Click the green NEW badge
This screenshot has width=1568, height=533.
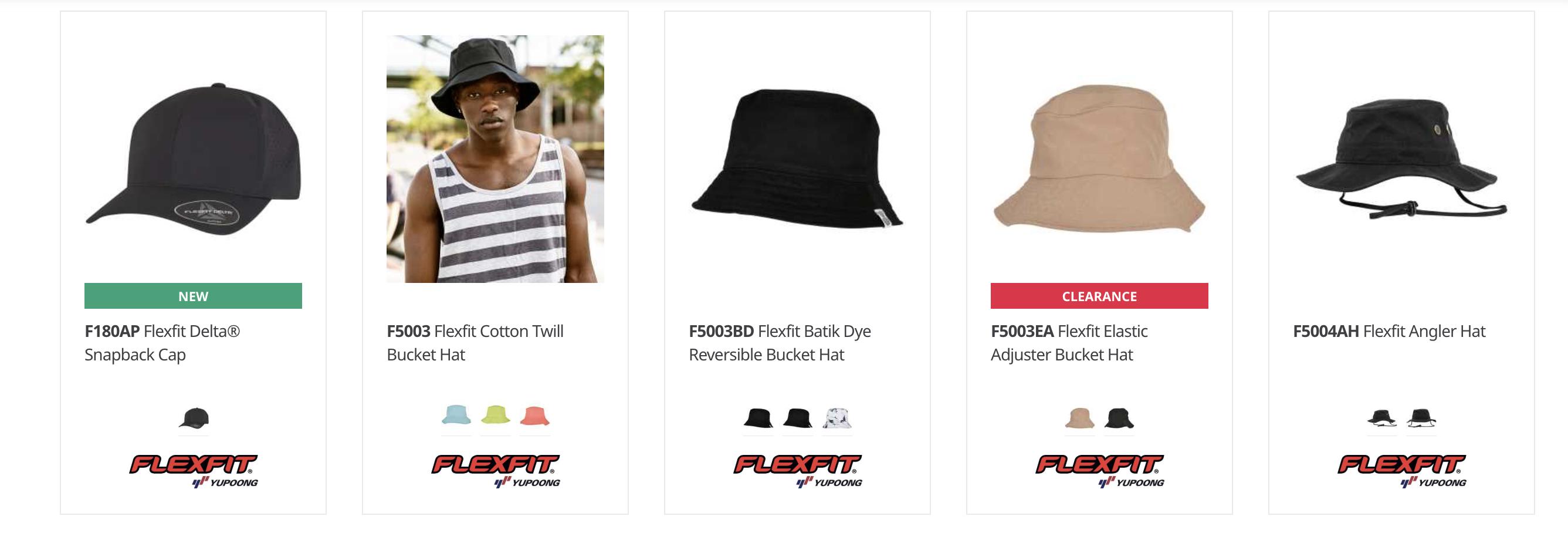point(193,296)
